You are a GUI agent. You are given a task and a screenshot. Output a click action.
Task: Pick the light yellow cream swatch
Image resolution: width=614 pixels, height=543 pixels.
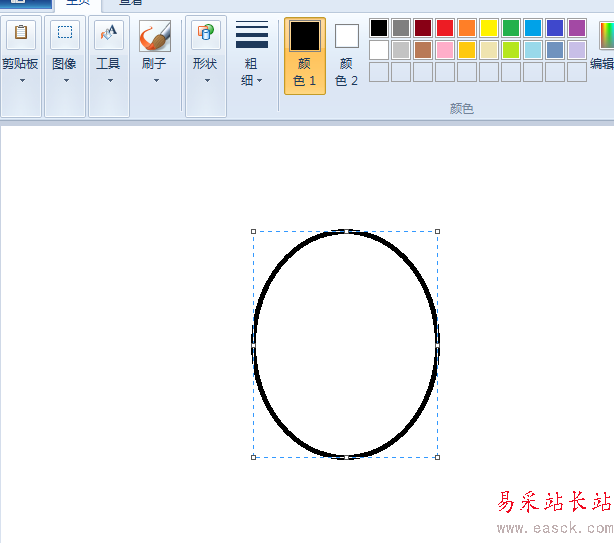click(x=489, y=50)
